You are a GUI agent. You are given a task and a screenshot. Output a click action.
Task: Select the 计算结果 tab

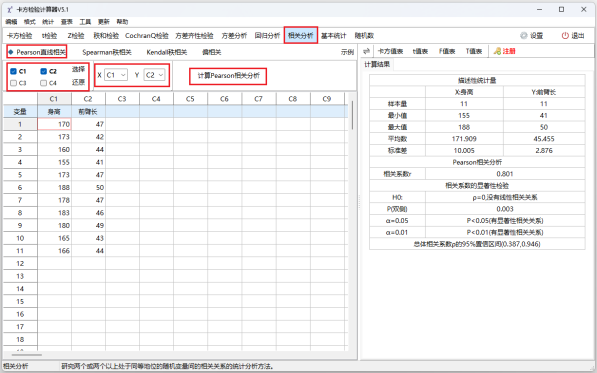[x=377, y=64]
